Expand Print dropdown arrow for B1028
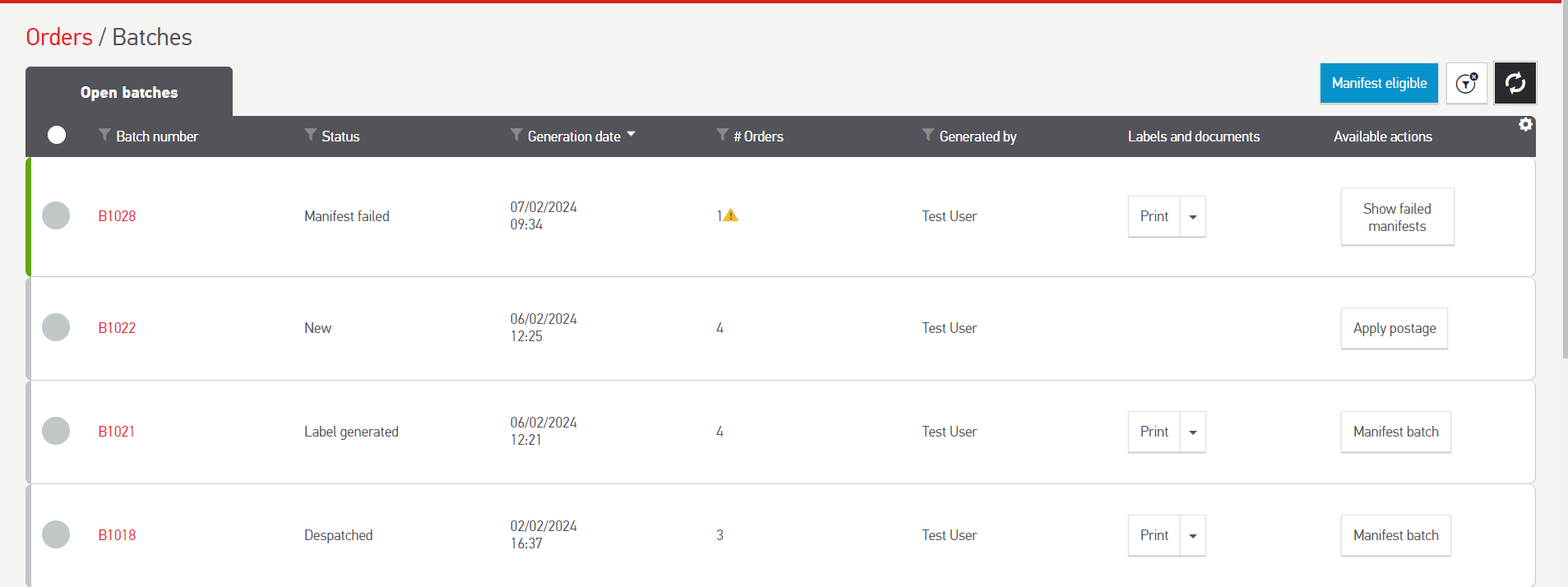This screenshot has height=587, width=1568. (x=1192, y=217)
